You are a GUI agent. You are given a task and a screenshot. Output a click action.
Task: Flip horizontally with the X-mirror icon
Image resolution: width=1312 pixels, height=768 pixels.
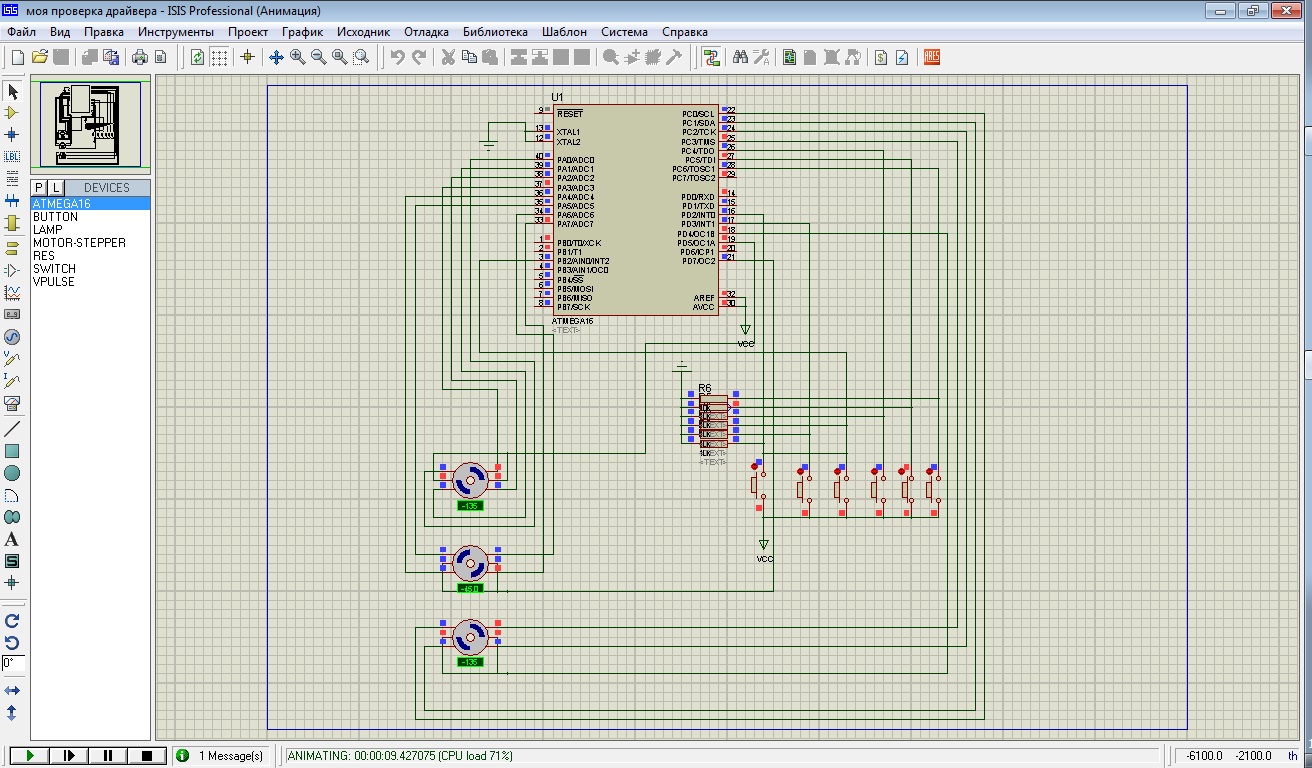click(x=12, y=691)
